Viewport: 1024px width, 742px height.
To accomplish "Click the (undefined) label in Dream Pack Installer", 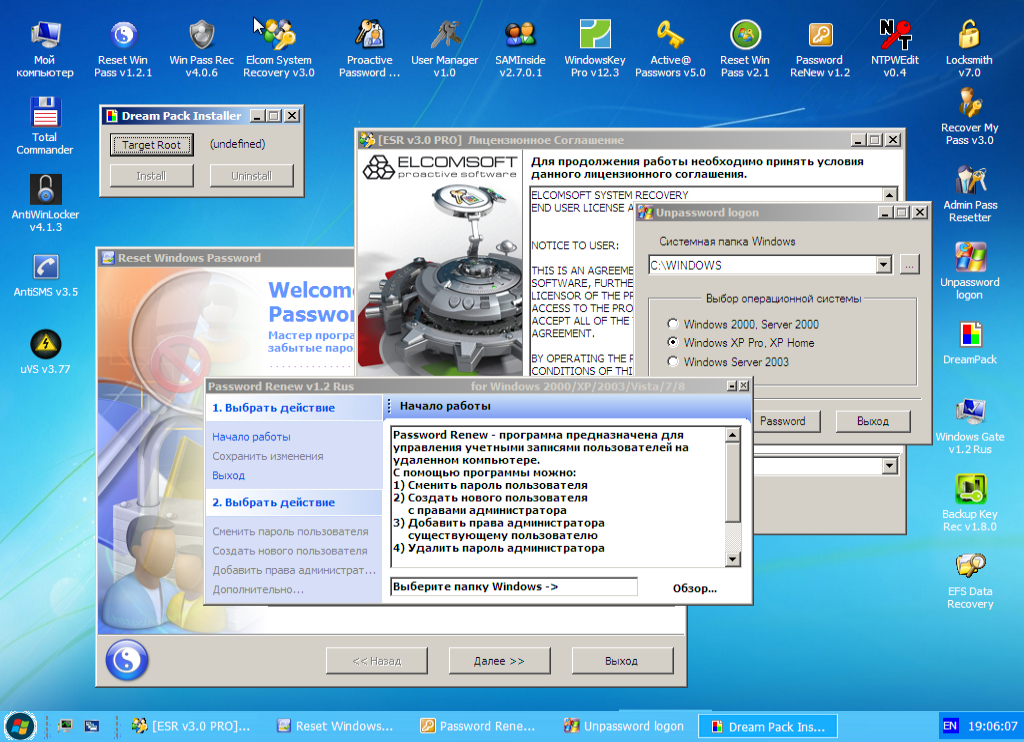I will (x=238, y=144).
